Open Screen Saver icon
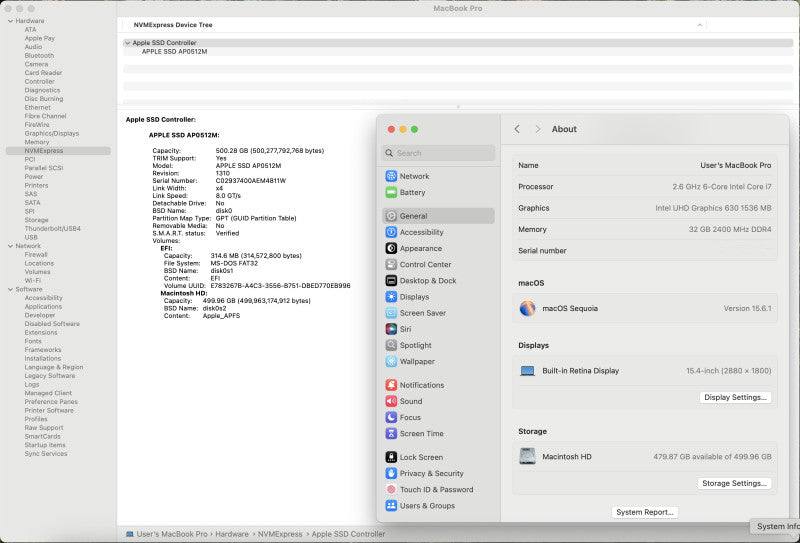Screen dimensions: 800x543 (391, 313)
